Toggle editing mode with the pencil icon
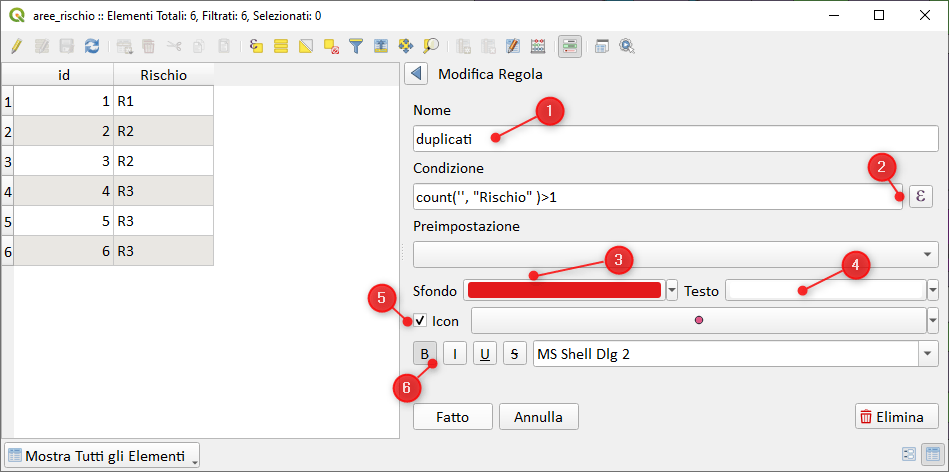This screenshot has width=949, height=472. point(16,46)
